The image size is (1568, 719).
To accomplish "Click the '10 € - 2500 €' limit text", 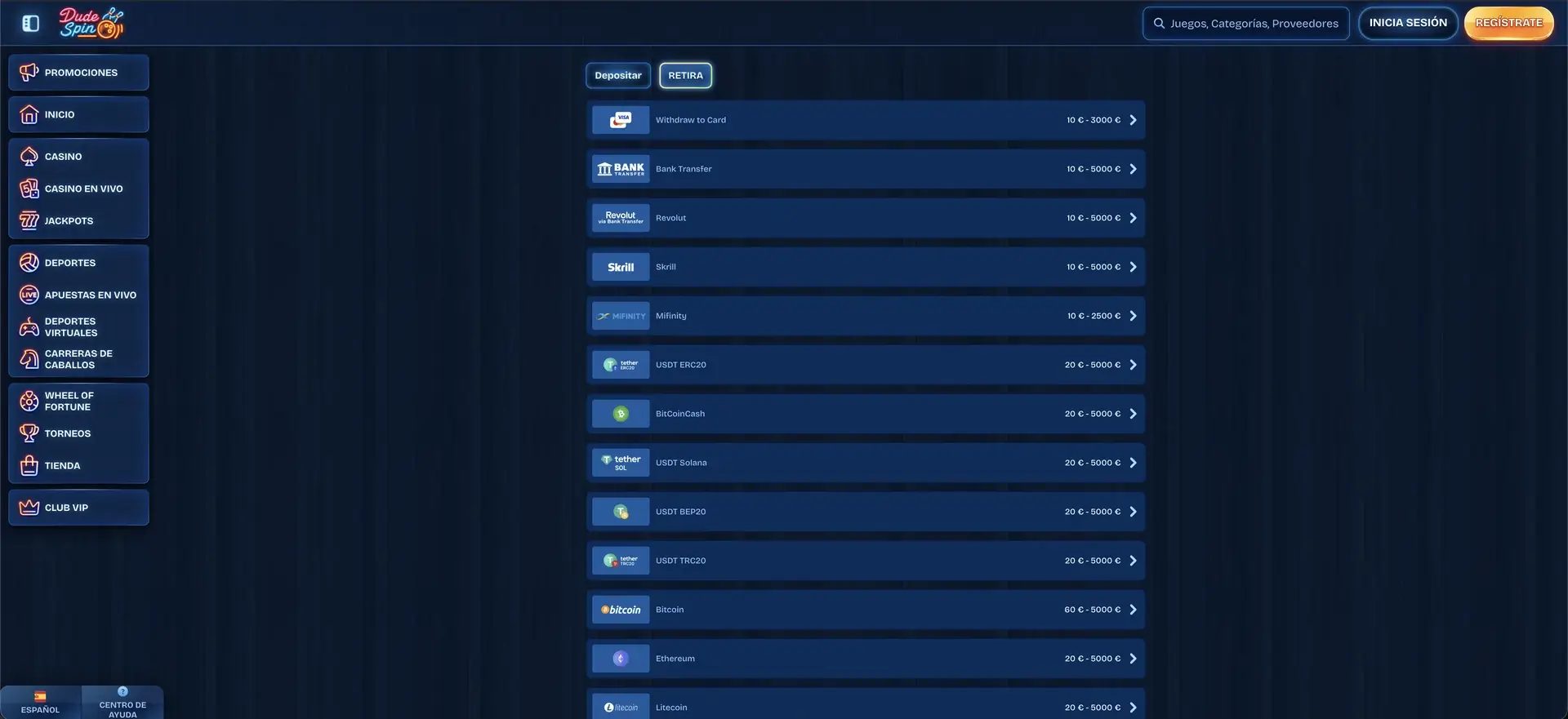I will pyautogui.click(x=1094, y=316).
